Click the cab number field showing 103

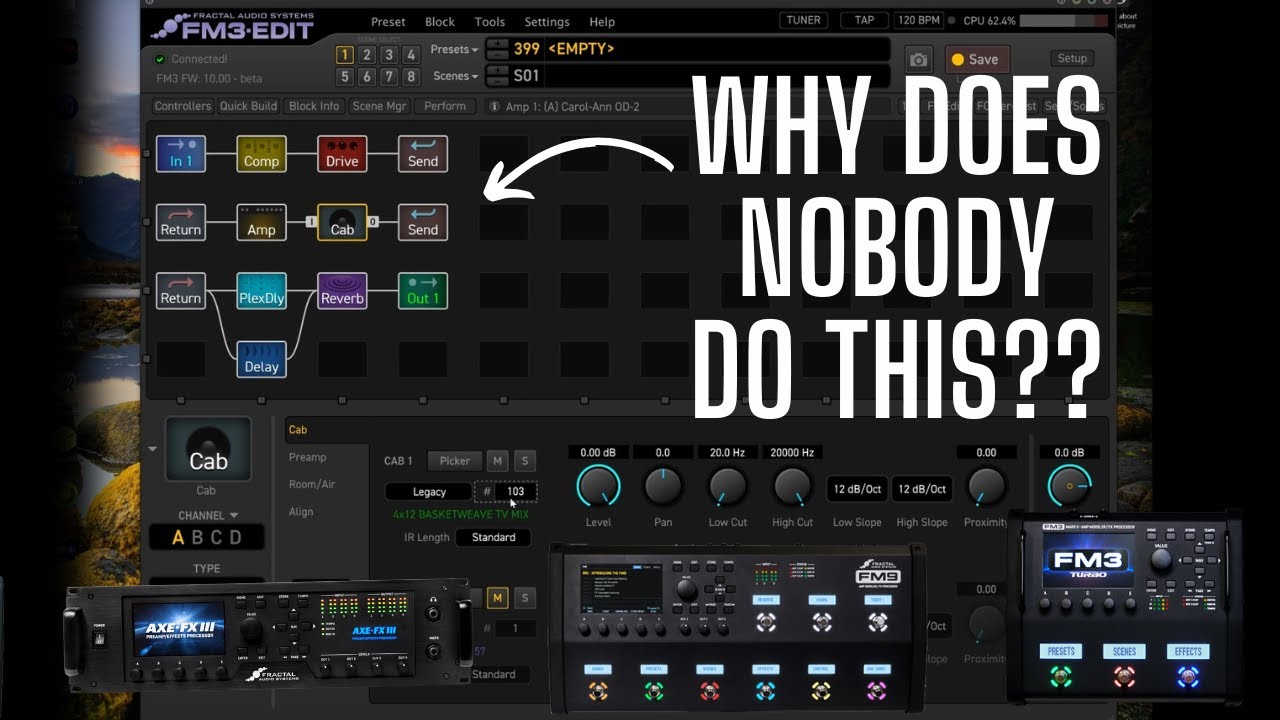pos(515,492)
